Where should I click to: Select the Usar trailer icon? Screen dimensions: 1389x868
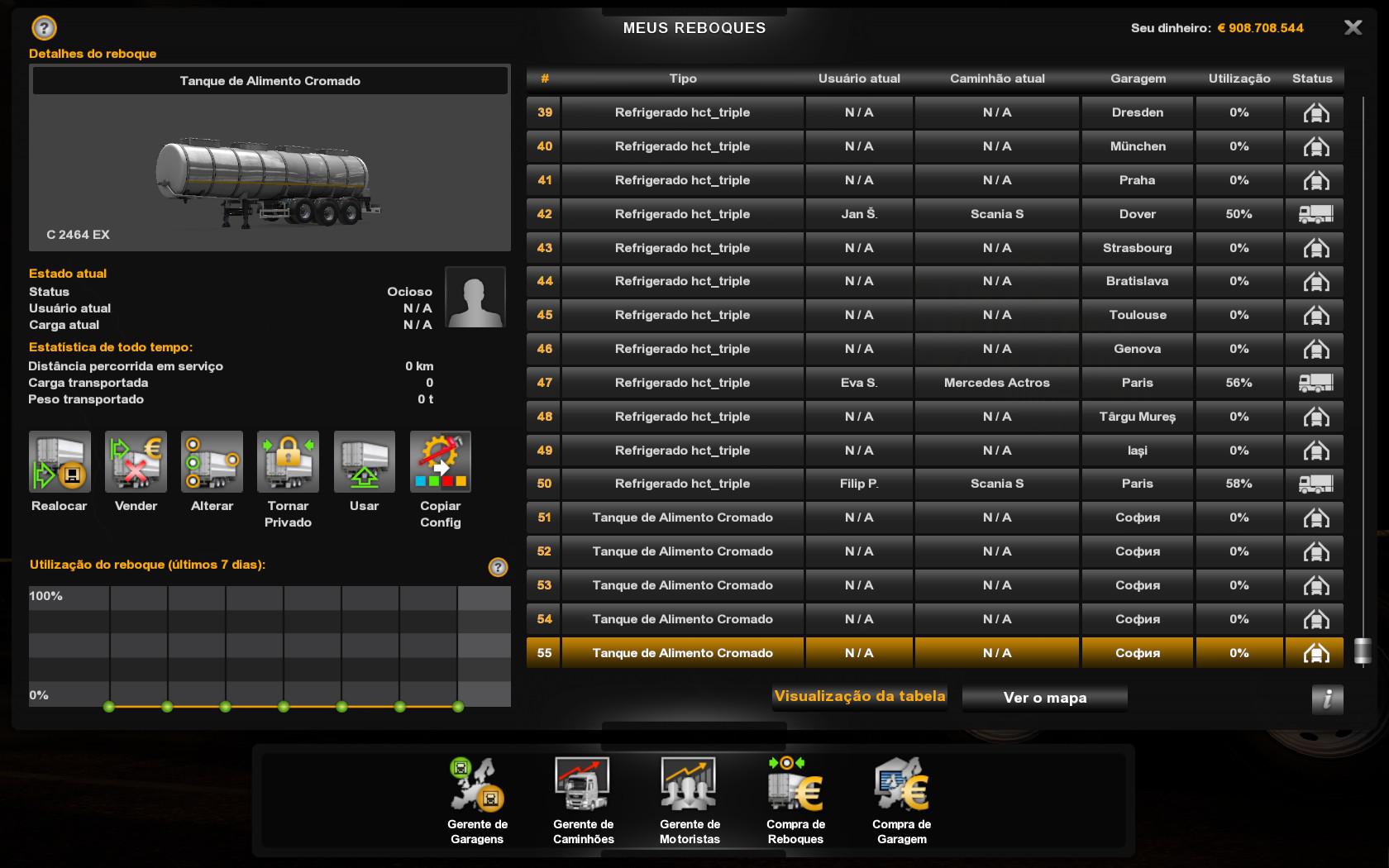click(x=364, y=462)
